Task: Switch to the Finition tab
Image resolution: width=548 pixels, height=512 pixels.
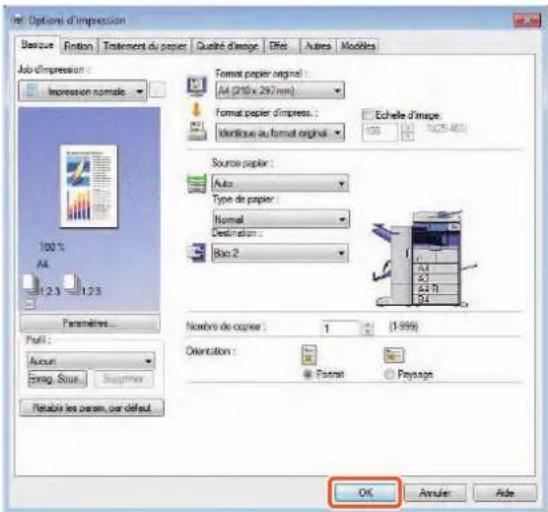Action: pos(78,46)
